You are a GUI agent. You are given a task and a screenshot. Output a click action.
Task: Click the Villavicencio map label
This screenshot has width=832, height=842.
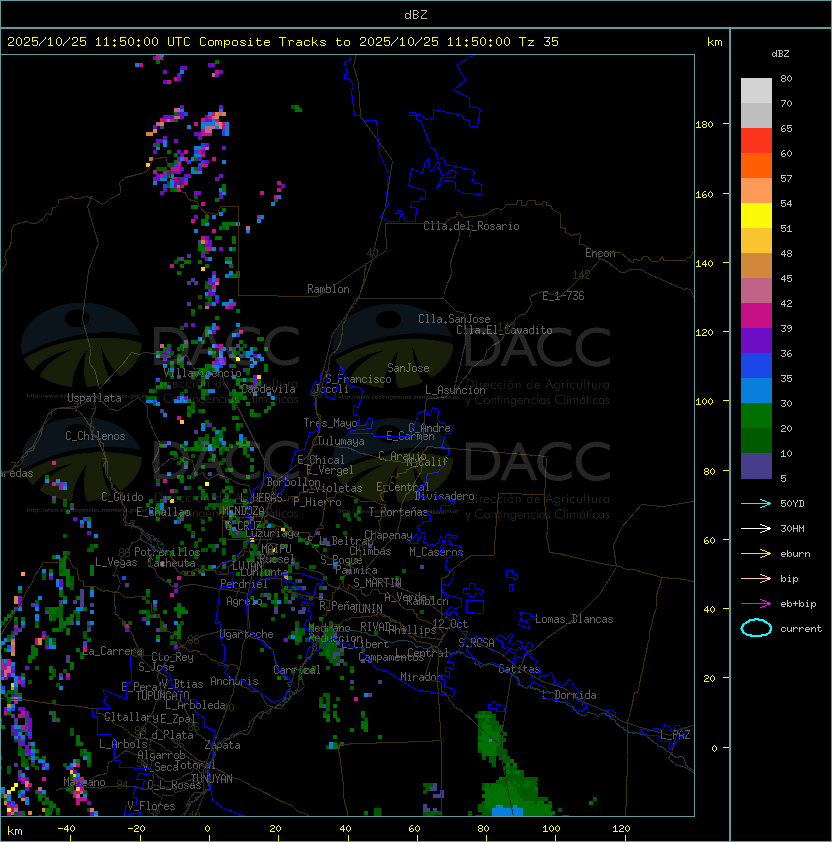coord(202,373)
